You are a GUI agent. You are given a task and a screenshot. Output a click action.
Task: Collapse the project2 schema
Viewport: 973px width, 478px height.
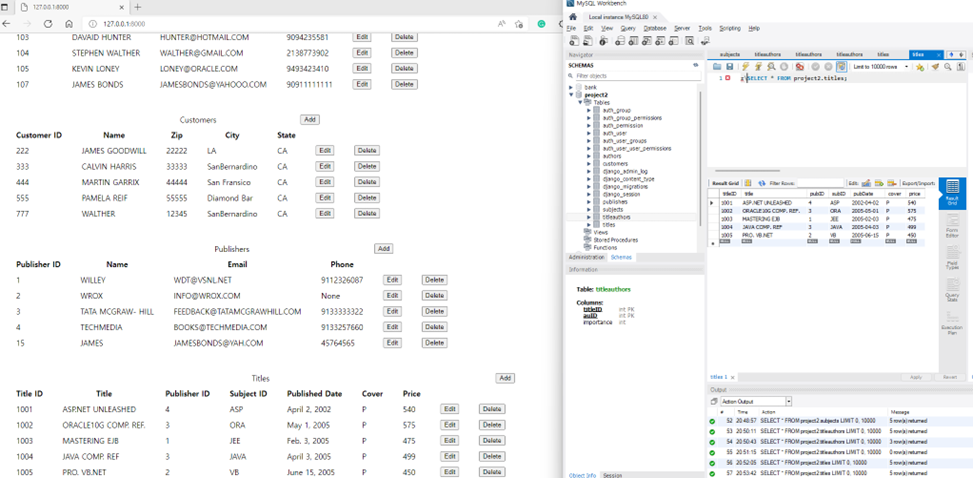point(571,95)
